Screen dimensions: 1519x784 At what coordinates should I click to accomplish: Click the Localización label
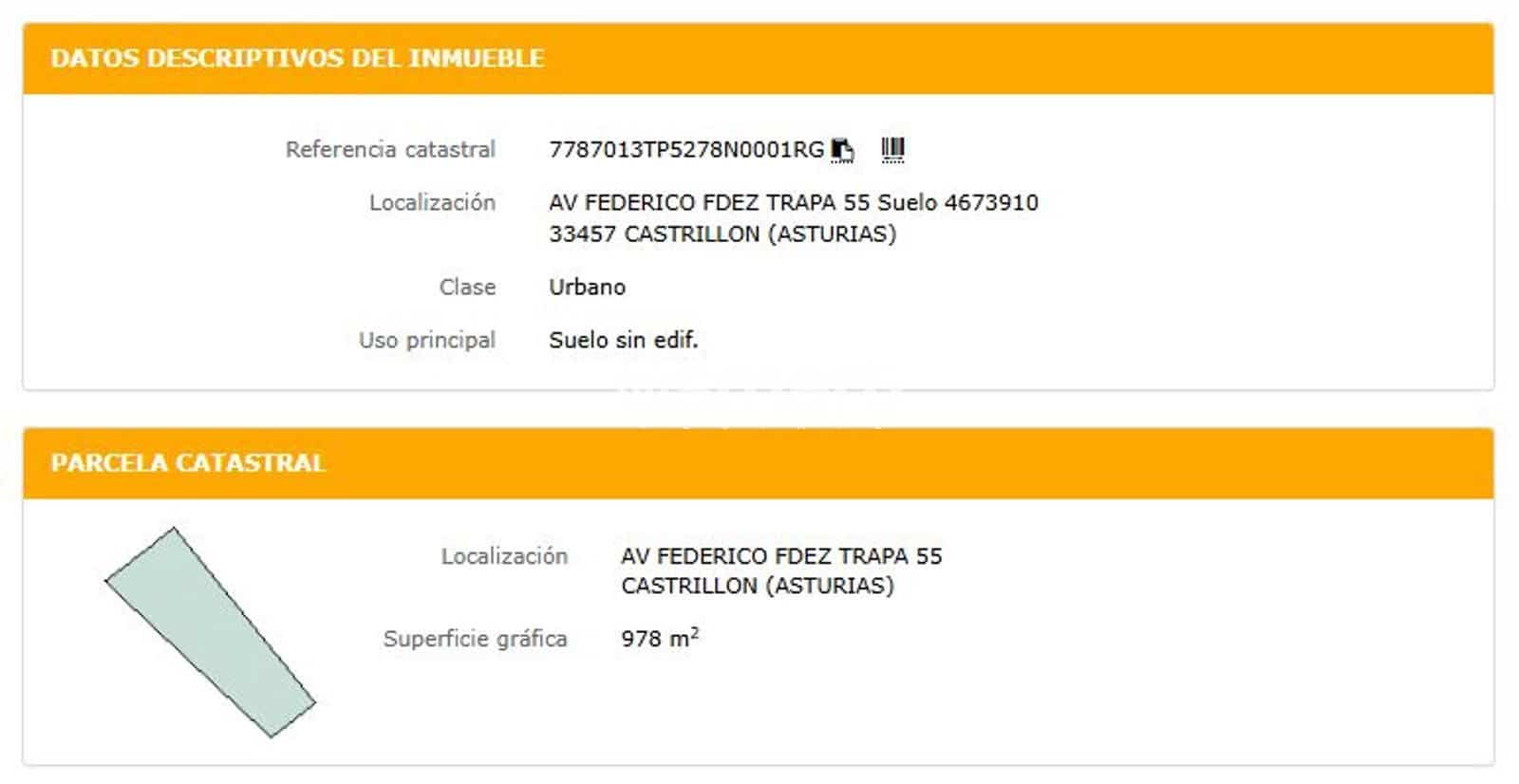[432, 202]
